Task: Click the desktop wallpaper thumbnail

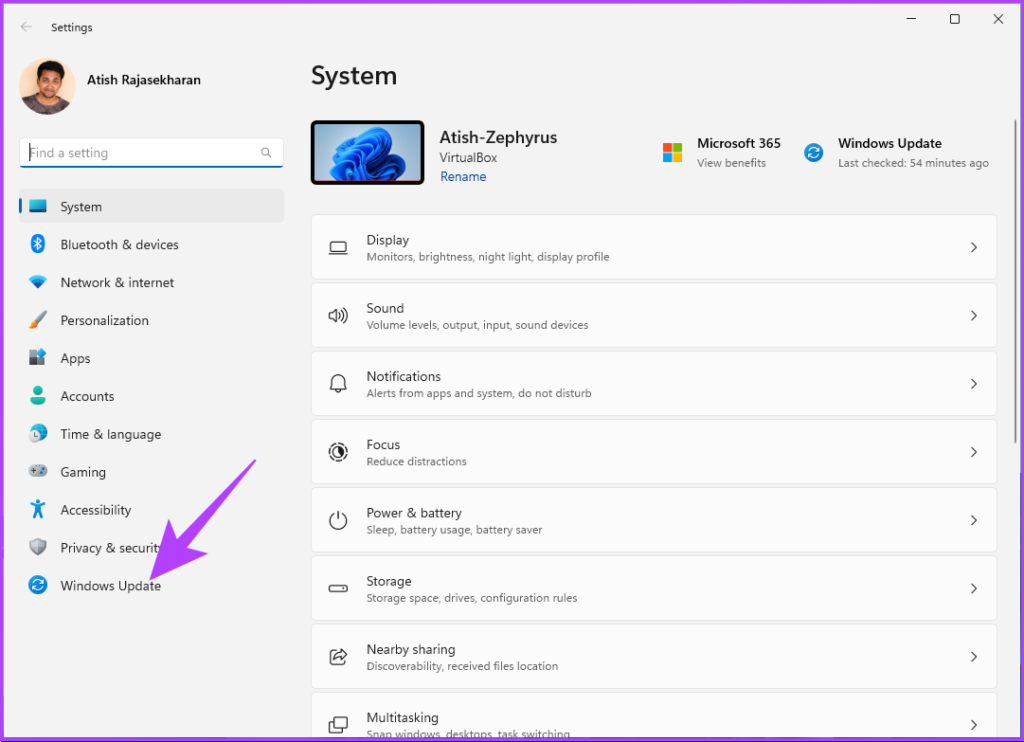Action: 367,153
